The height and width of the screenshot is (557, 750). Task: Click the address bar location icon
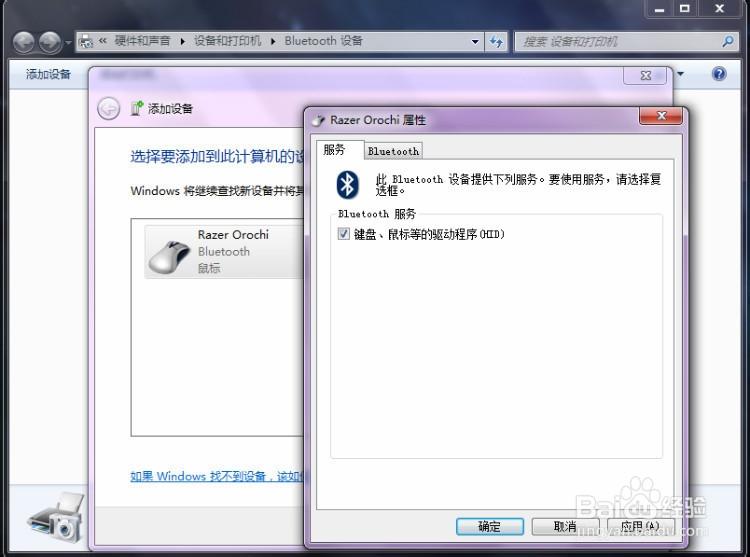pyautogui.click(x=86, y=42)
